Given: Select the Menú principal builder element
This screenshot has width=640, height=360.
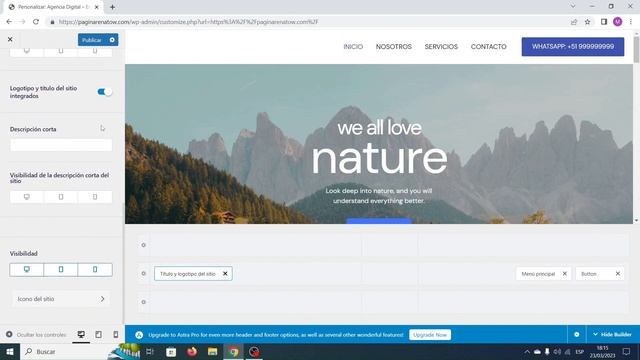Looking at the screenshot, I should point(538,274).
